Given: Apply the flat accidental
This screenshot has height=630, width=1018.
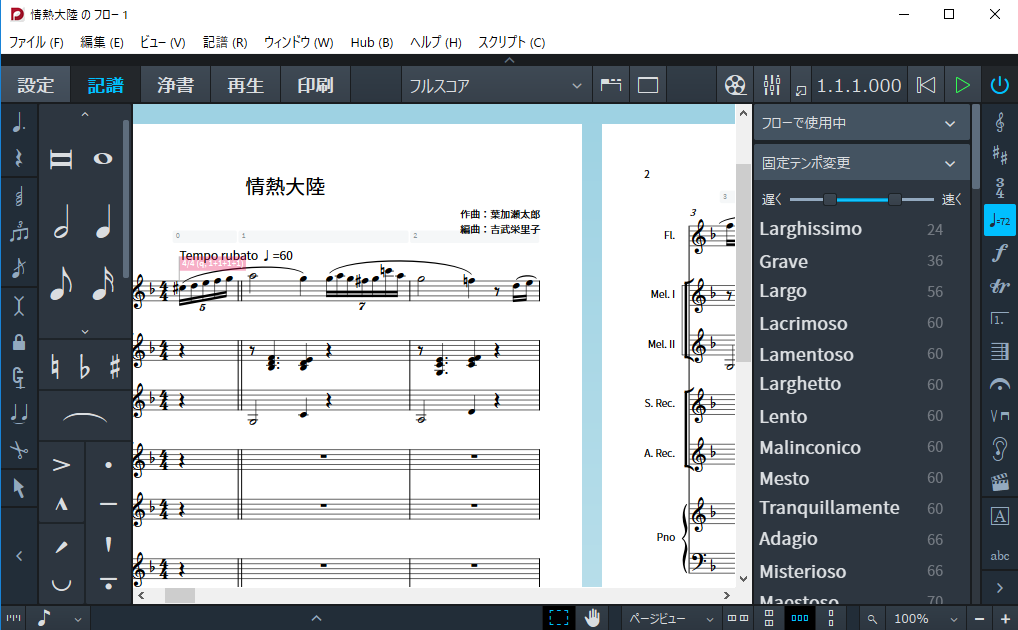Looking at the screenshot, I should tap(84, 368).
